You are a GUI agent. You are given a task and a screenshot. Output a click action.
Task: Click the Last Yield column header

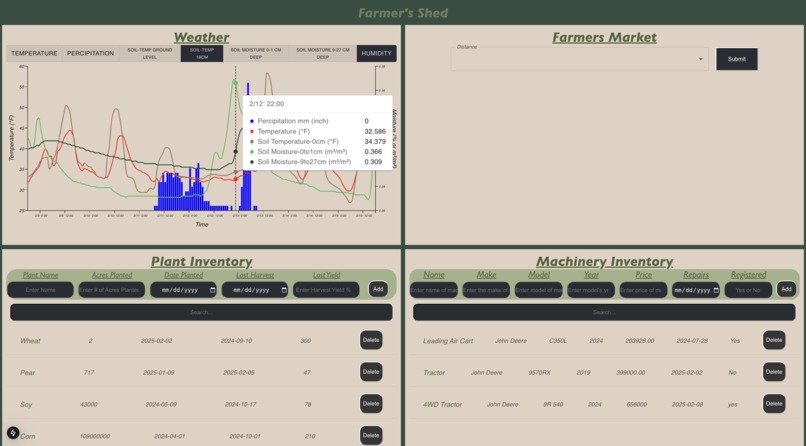pos(326,275)
